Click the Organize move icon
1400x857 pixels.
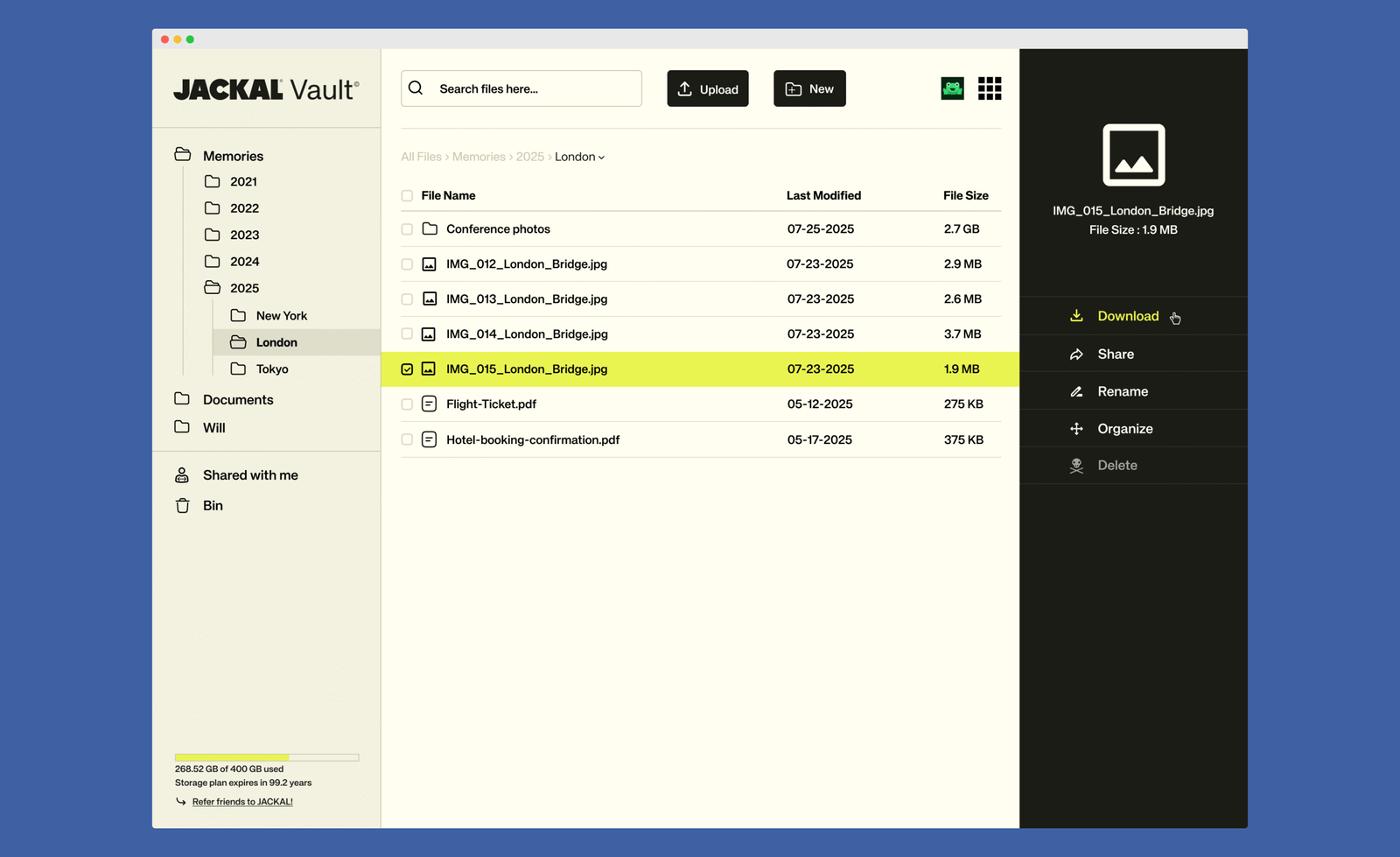[x=1076, y=429]
